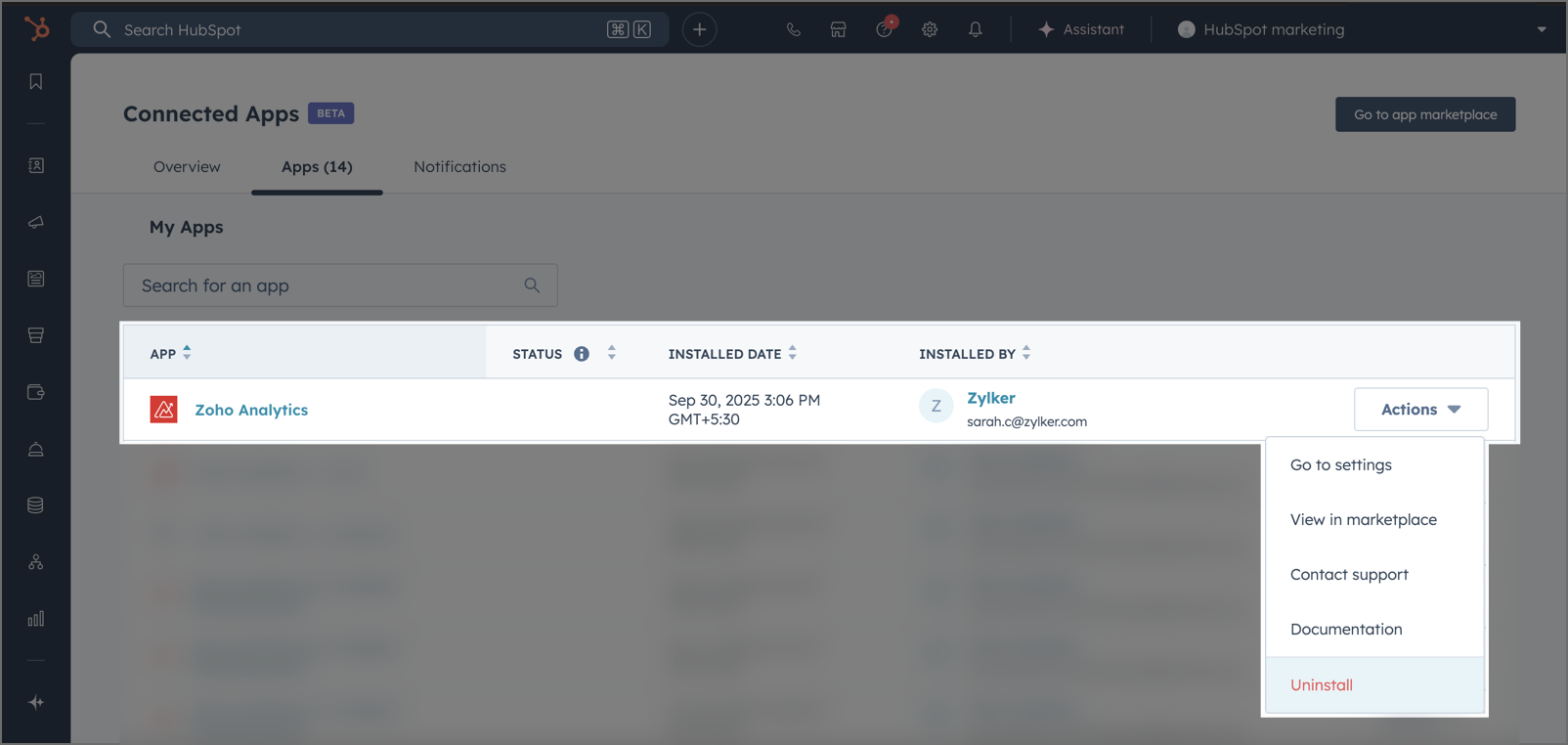
Task: Open the Content sidebar icon
Action: [36, 279]
